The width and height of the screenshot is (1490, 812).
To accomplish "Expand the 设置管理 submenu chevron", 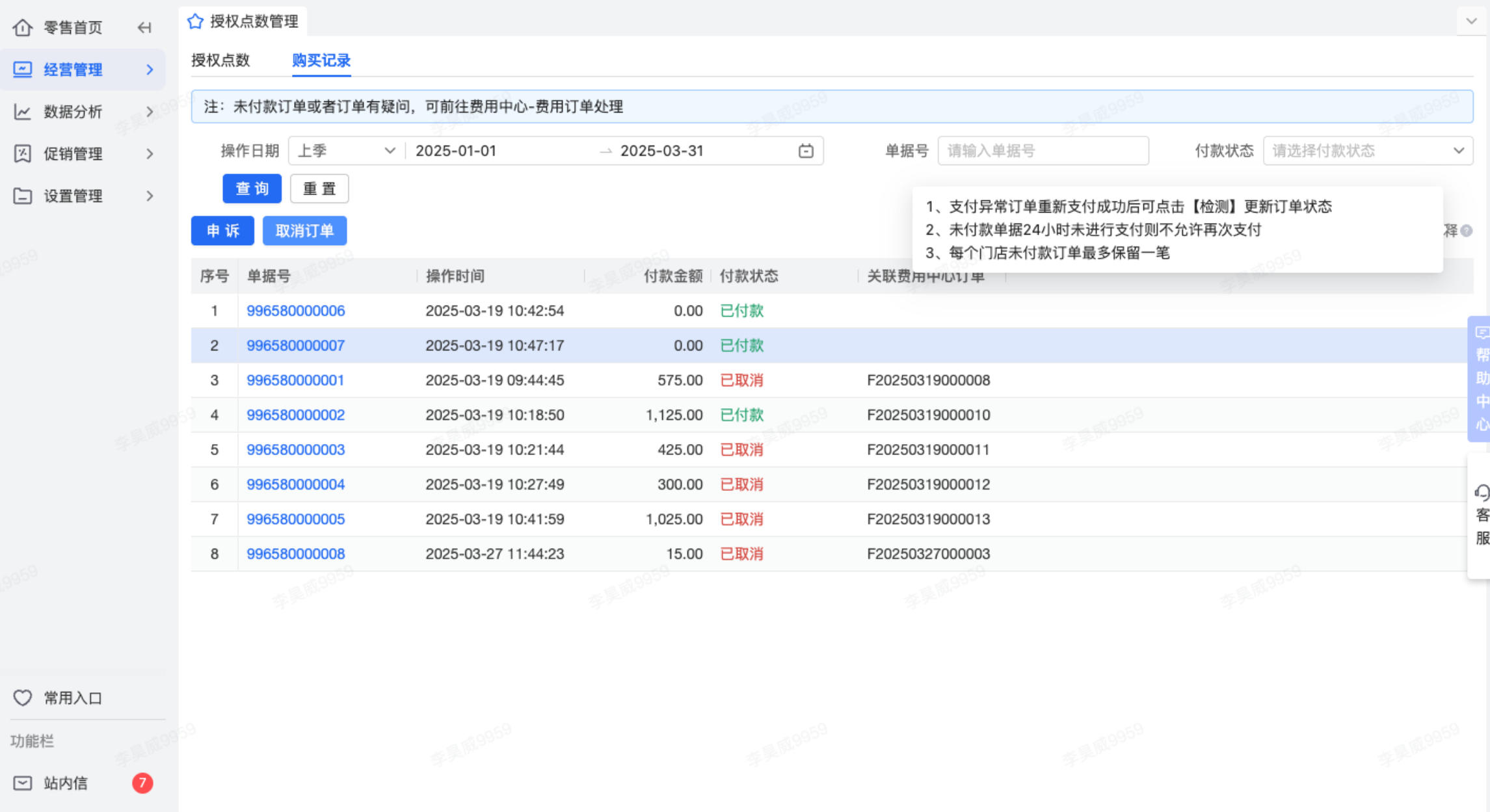I will (x=150, y=196).
